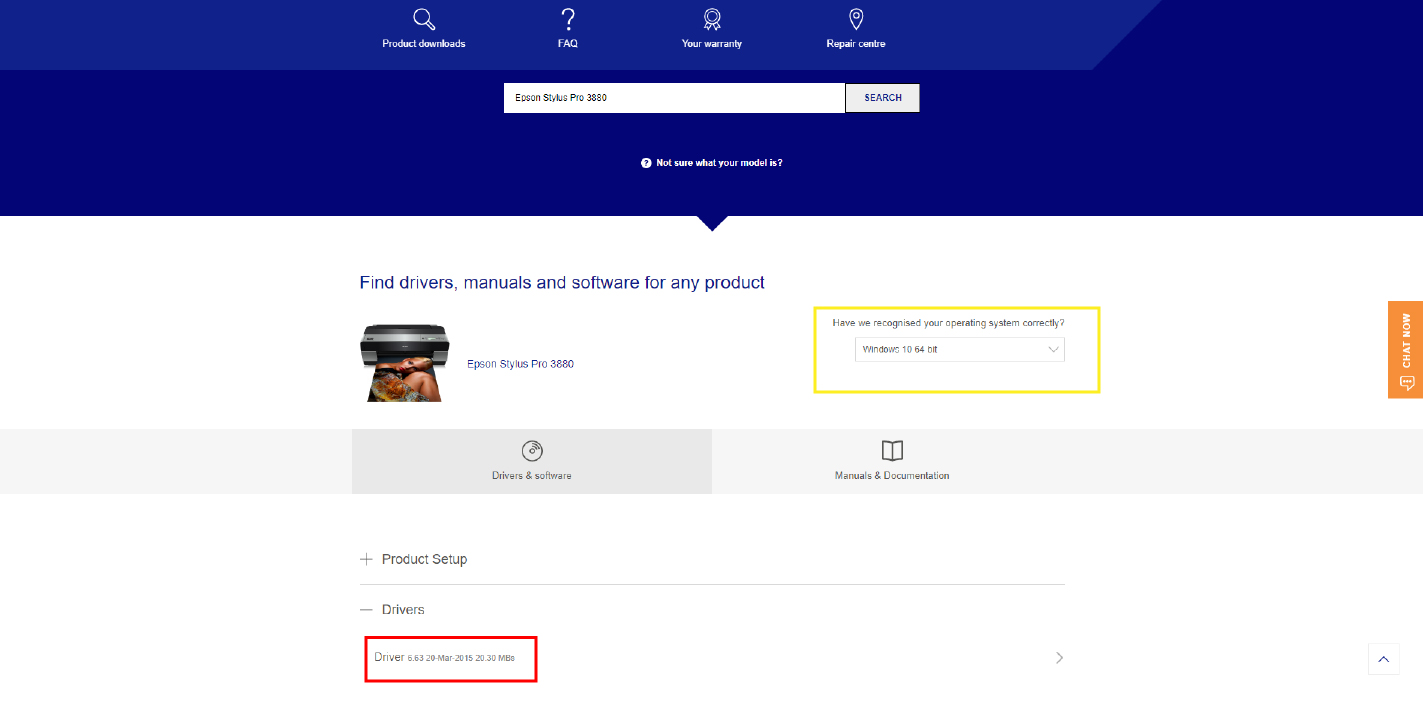Open the CHAT NOW side button
The image size is (1423, 701).
coord(1405,350)
